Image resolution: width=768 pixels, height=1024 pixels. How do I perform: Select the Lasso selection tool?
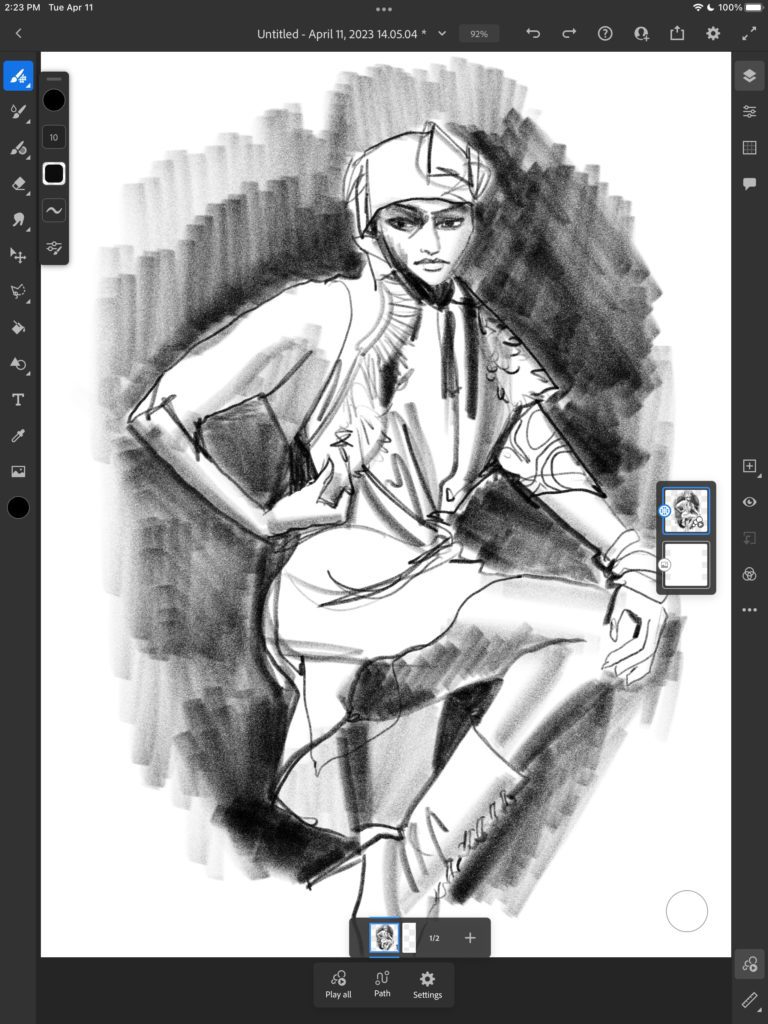(x=18, y=292)
